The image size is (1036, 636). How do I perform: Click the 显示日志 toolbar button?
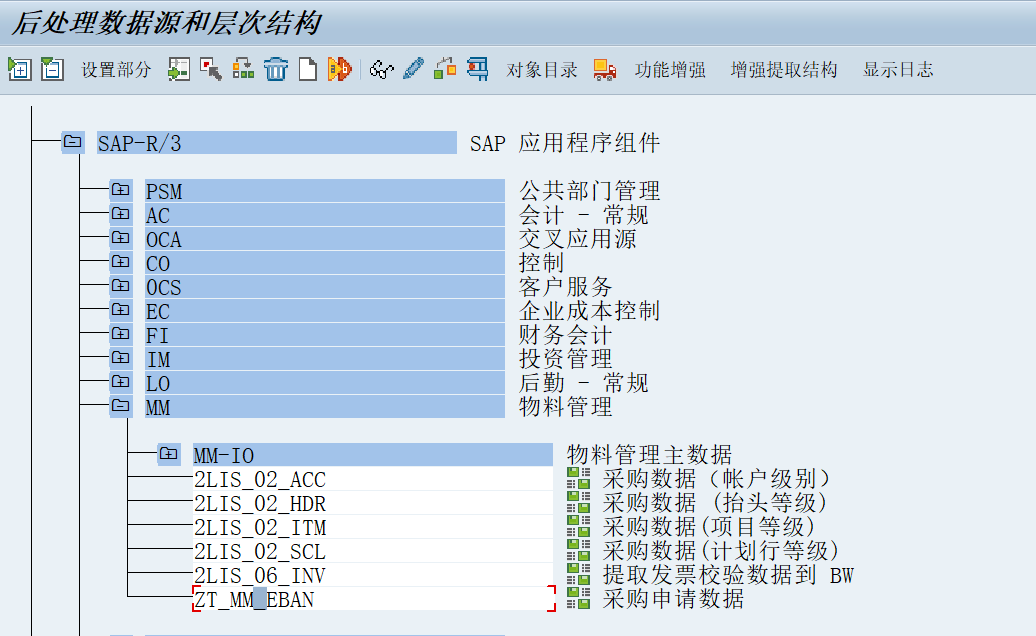tap(898, 69)
